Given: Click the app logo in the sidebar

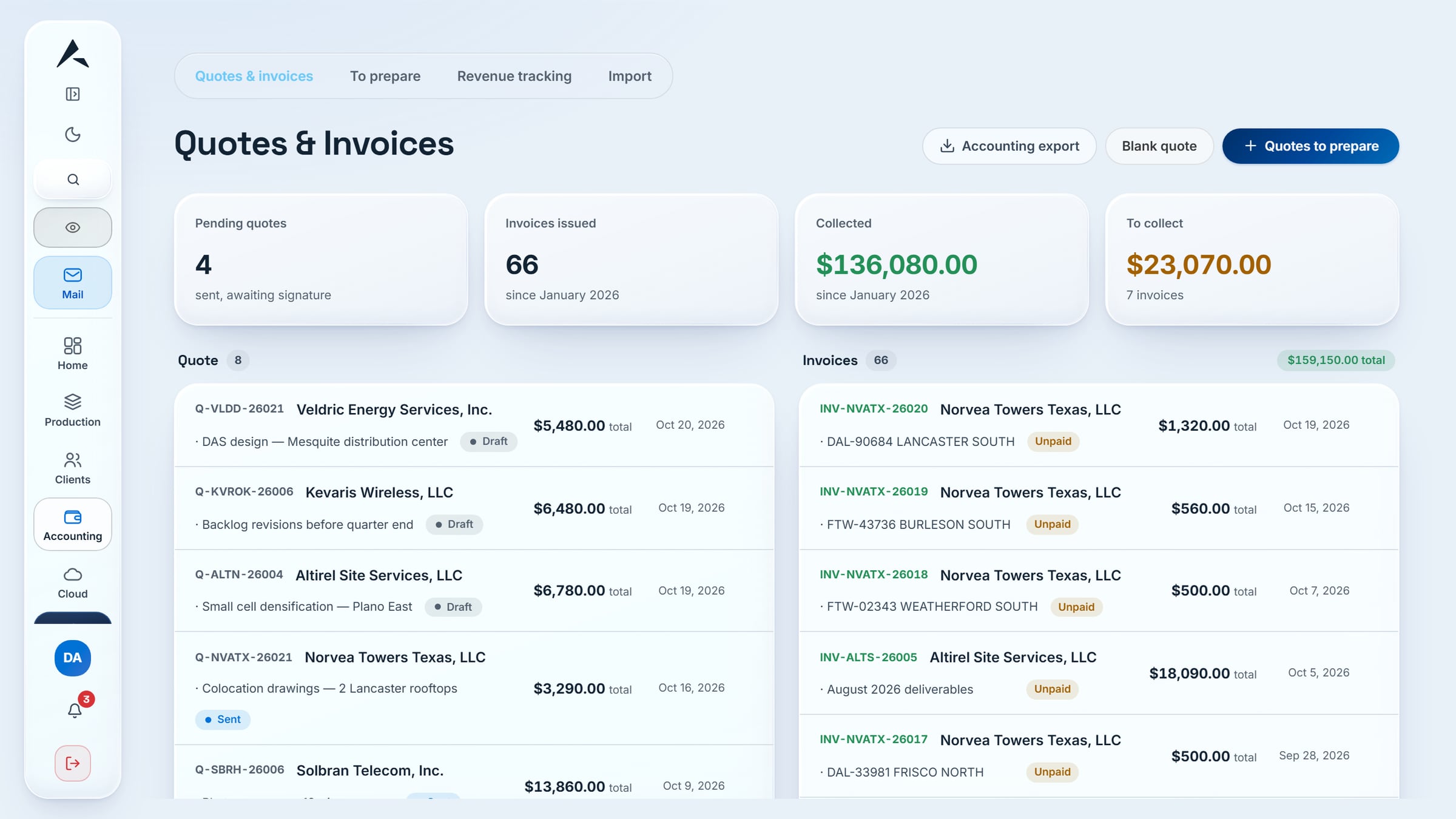Looking at the screenshot, I should 73,53.
